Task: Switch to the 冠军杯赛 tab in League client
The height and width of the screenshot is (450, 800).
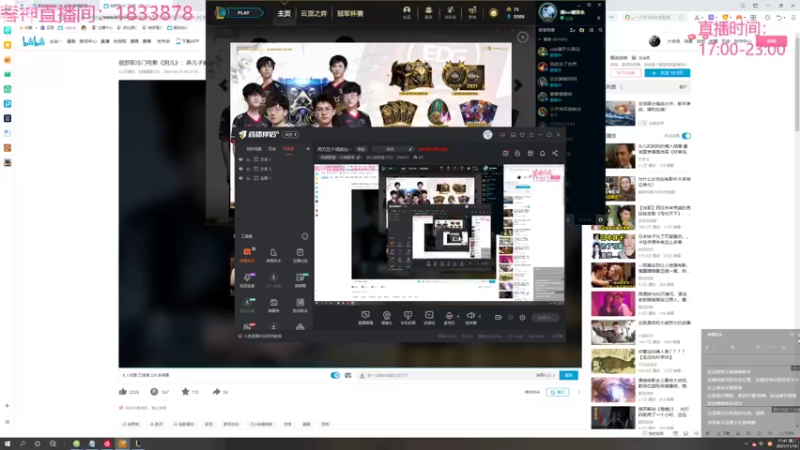Action: click(x=349, y=13)
